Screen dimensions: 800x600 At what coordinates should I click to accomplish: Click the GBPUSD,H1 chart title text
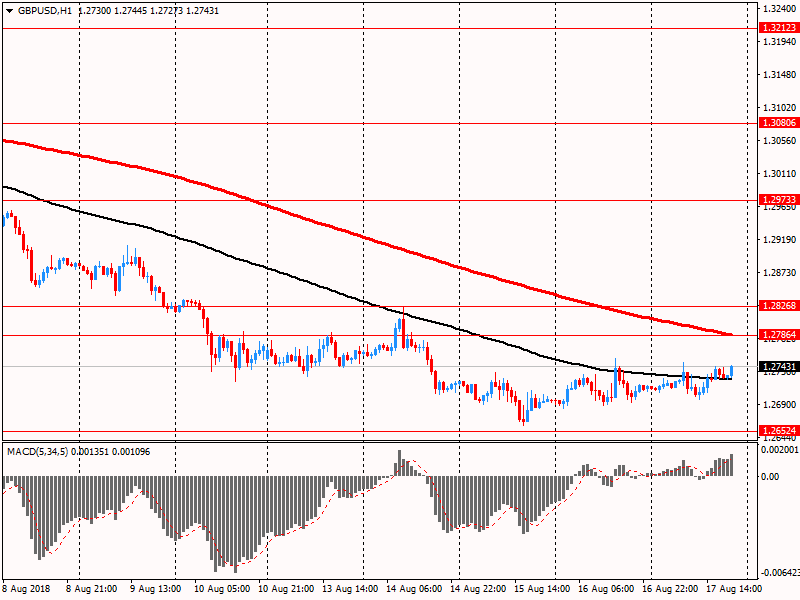point(45,11)
